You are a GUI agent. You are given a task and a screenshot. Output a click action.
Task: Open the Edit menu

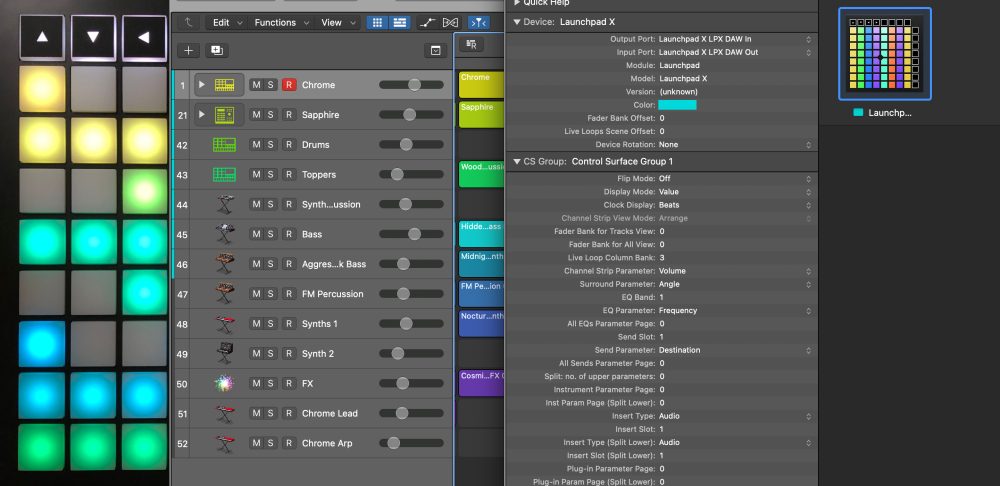(225, 22)
